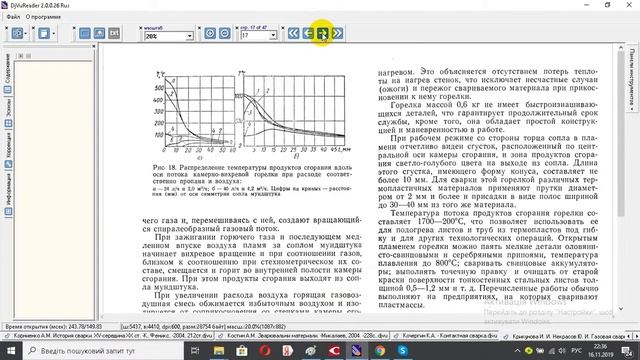Click the vertical scrollbar up arrow
Image resolution: width=640 pixels, height=360 pixels.
pyautogui.click(x=621, y=48)
